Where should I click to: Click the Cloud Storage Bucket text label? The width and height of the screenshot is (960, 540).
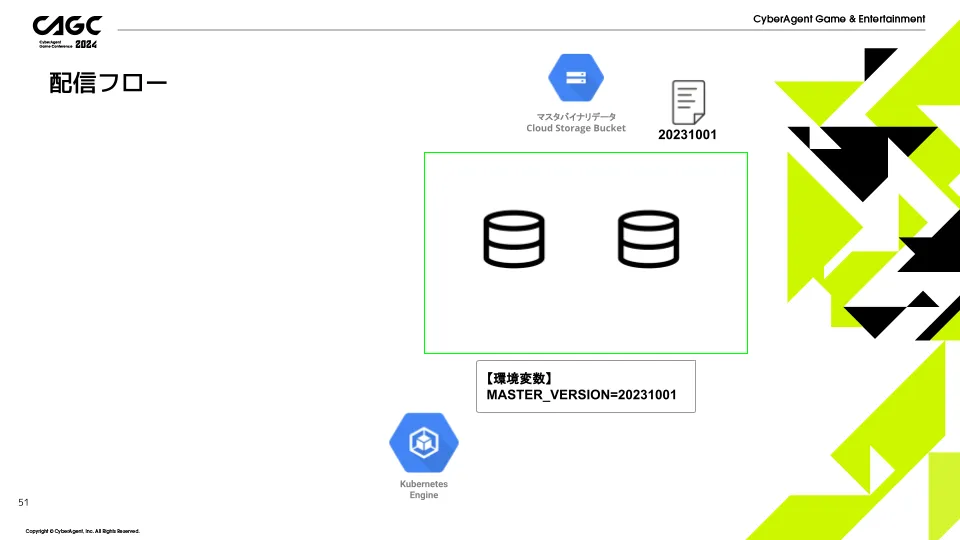tap(576, 128)
